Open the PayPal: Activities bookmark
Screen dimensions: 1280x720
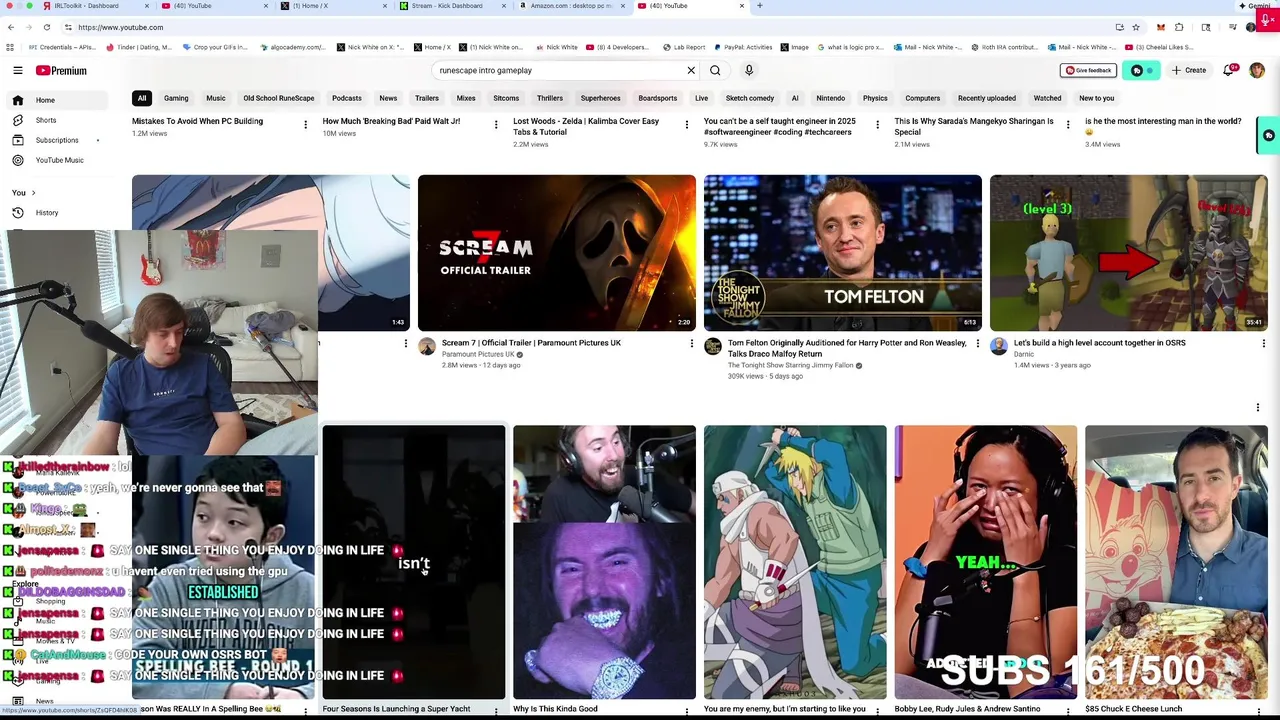coord(742,47)
